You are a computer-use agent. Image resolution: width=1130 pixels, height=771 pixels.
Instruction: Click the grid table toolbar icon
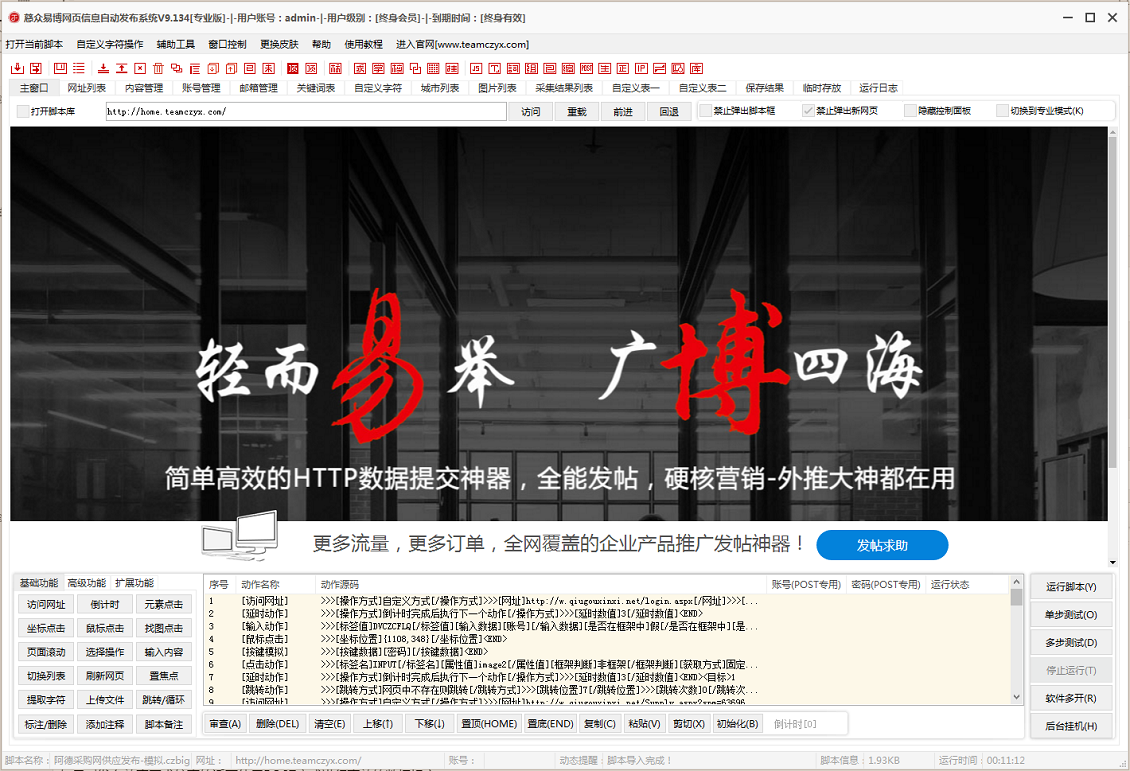(x=432, y=68)
